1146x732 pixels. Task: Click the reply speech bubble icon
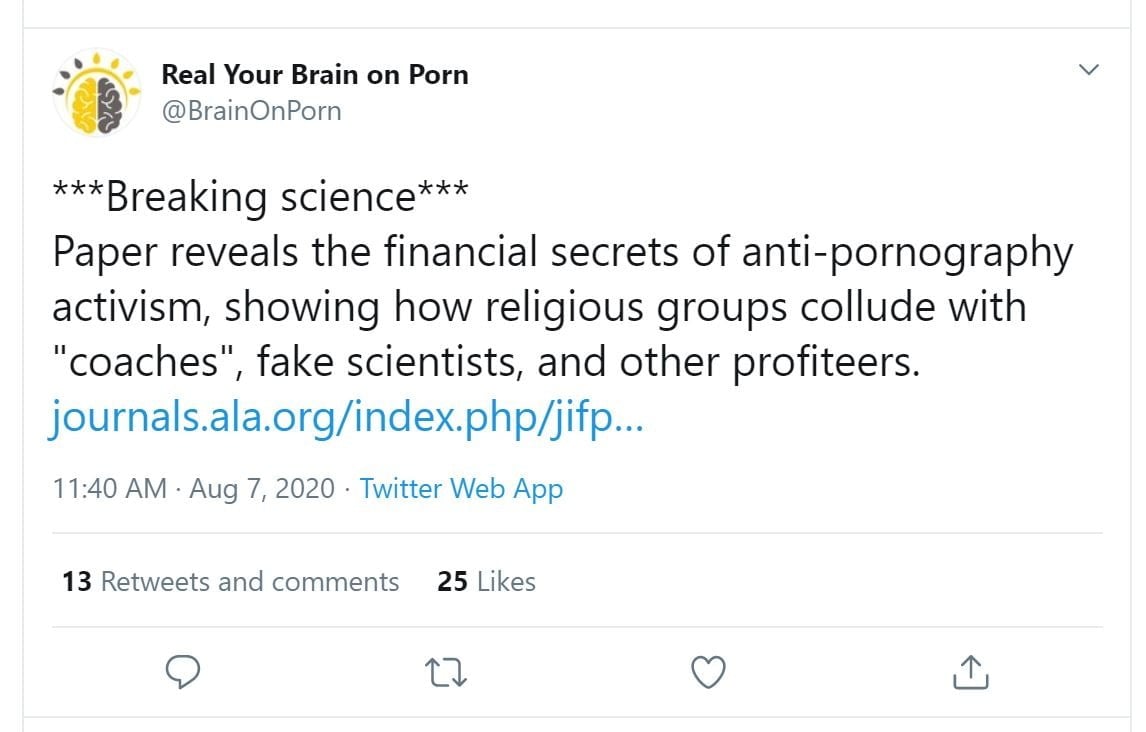click(x=183, y=673)
